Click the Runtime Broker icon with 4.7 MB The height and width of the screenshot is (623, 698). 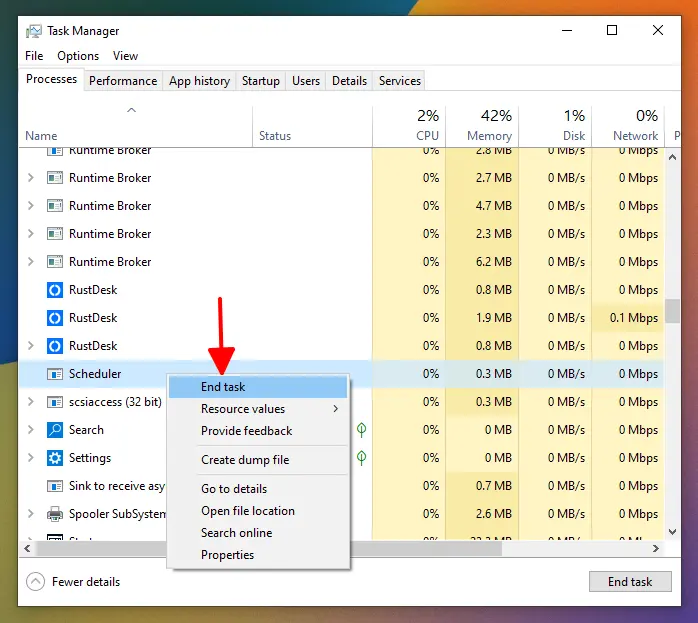pyautogui.click(x=55, y=206)
